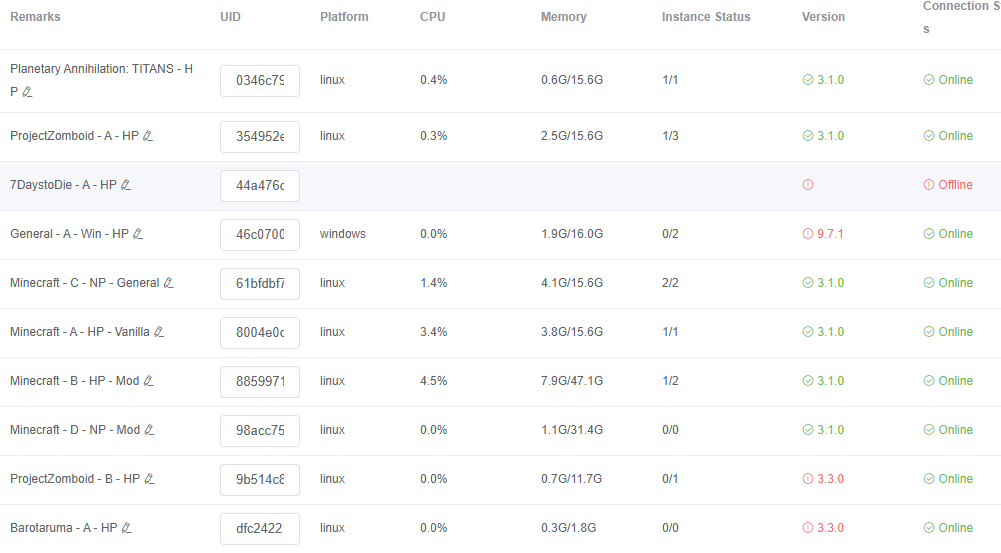Click the Instance Status column header
Screen dimensions: 1001x553
706,17
